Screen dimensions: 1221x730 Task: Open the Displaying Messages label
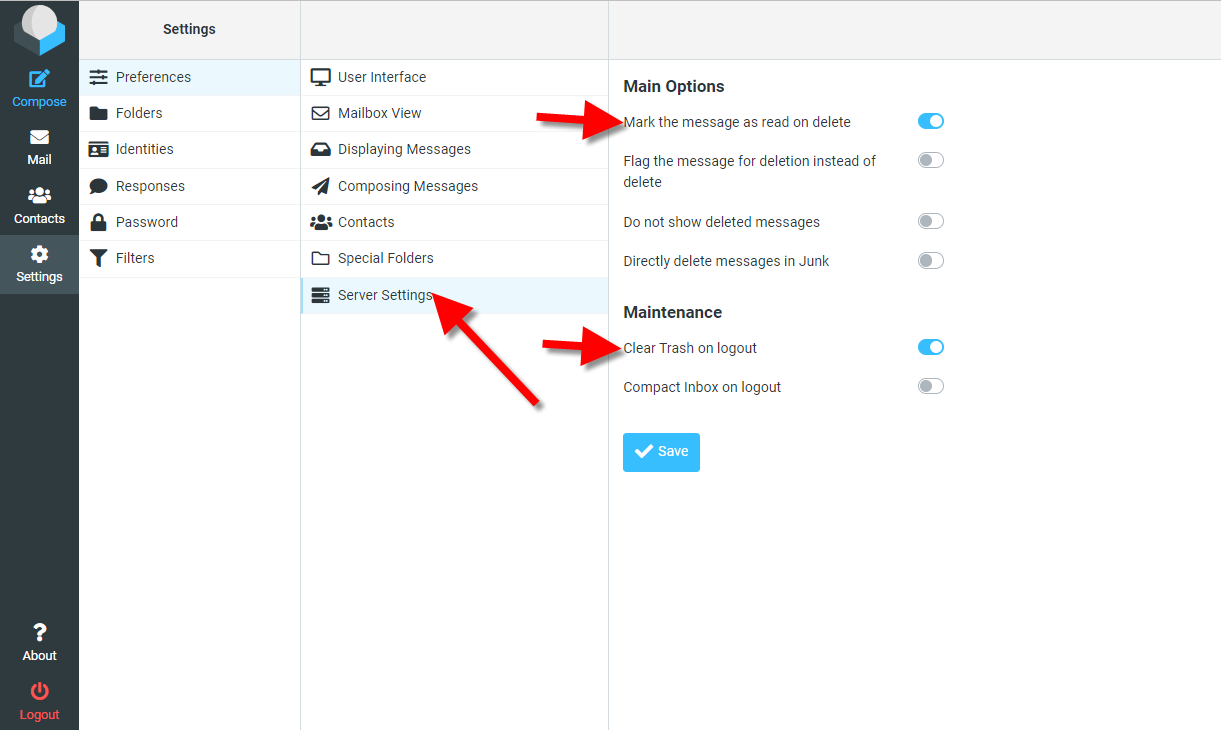tap(404, 149)
